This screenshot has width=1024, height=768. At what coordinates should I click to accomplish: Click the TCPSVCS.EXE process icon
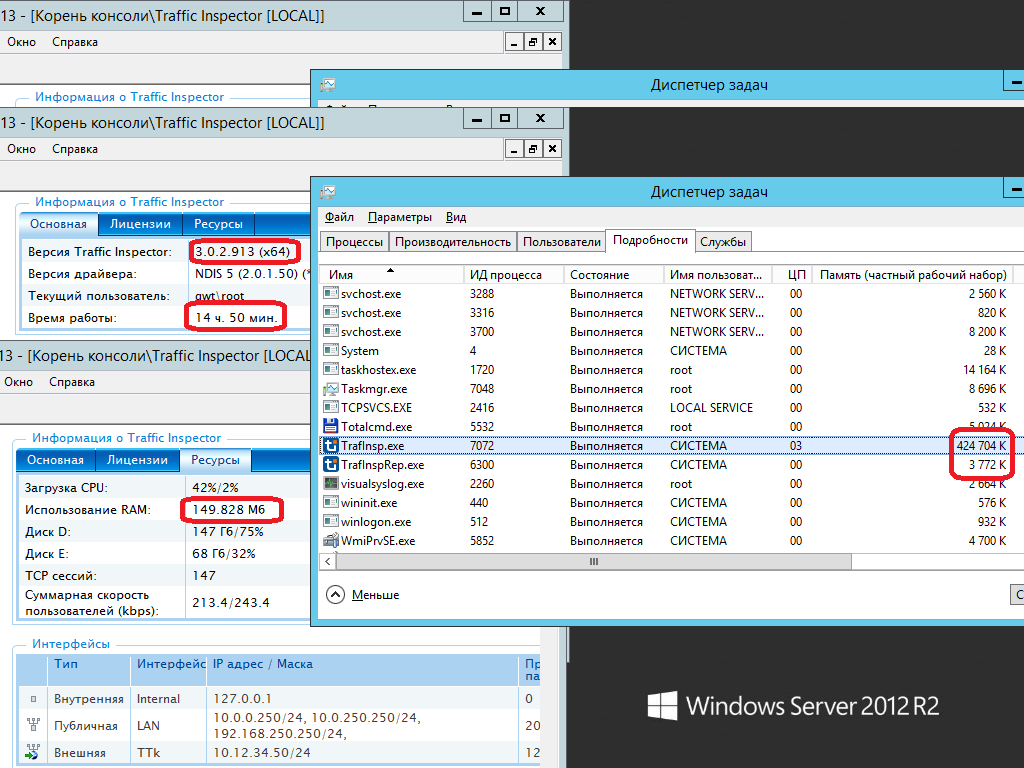tap(330, 408)
